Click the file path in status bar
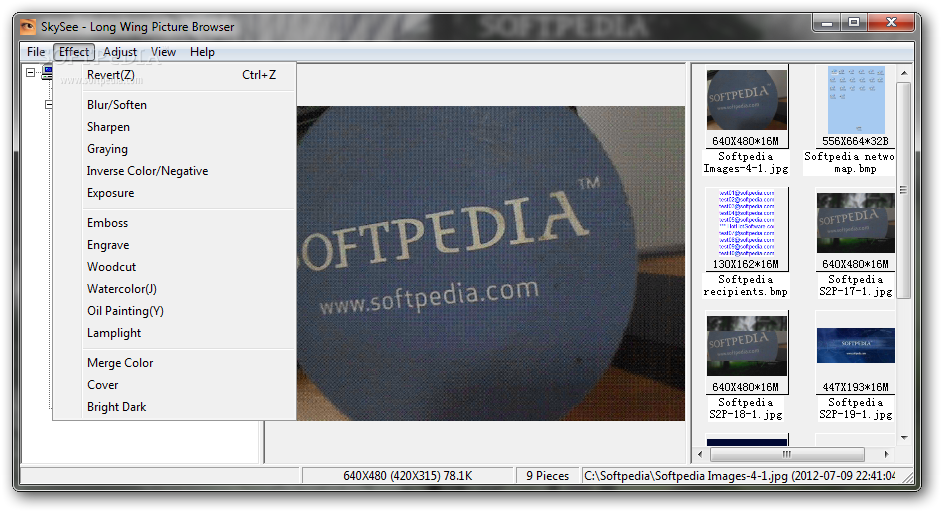The width and height of the screenshot is (942, 512). coord(740,476)
